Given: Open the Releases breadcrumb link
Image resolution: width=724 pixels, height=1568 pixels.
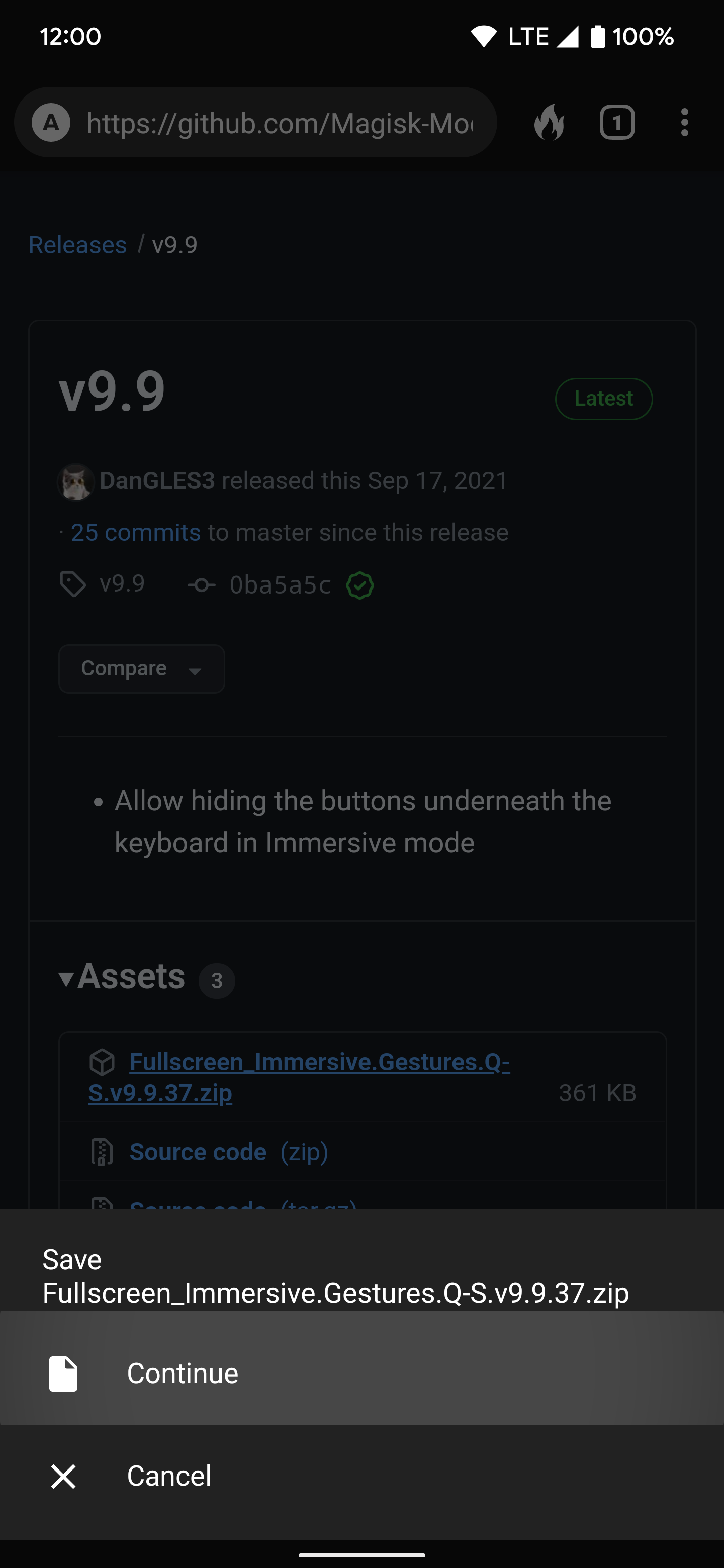Looking at the screenshot, I should coord(78,245).
